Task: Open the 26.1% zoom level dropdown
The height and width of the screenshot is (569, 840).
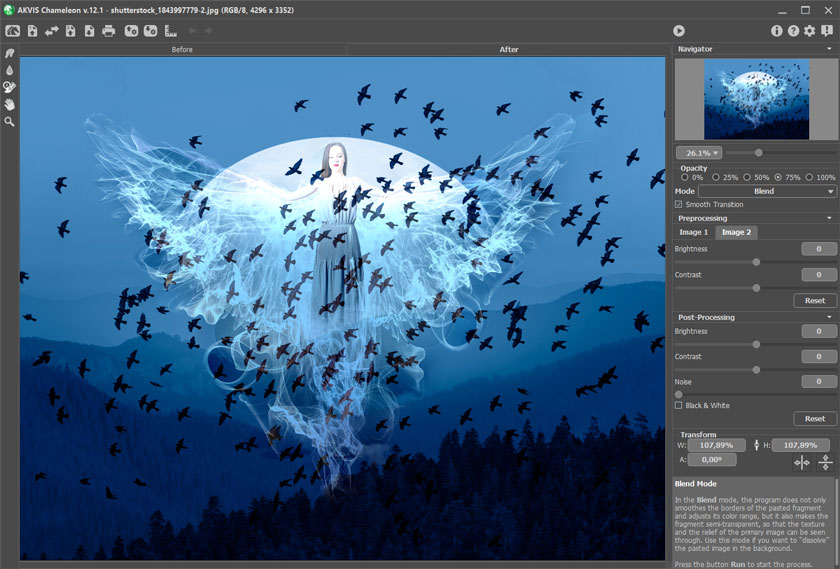Action: click(x=699, y=153)
